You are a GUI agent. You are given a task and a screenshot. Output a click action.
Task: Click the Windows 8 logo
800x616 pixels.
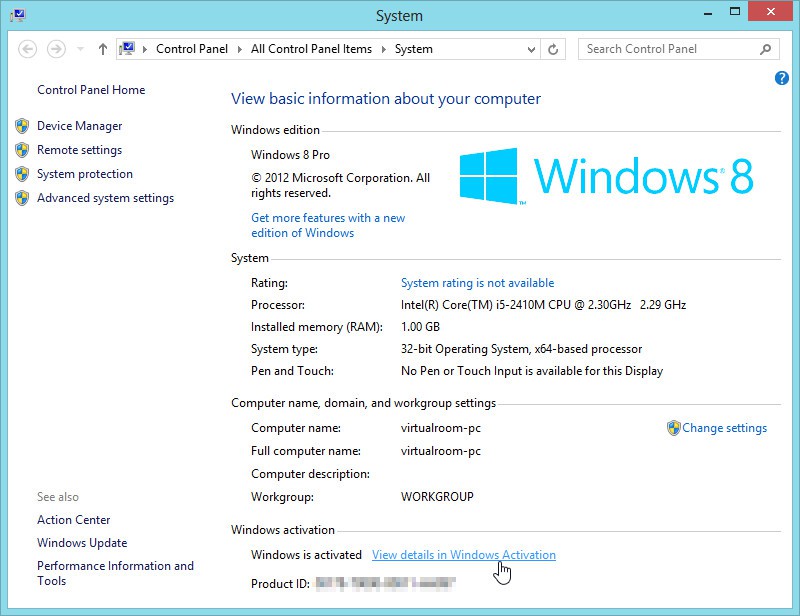606,176
